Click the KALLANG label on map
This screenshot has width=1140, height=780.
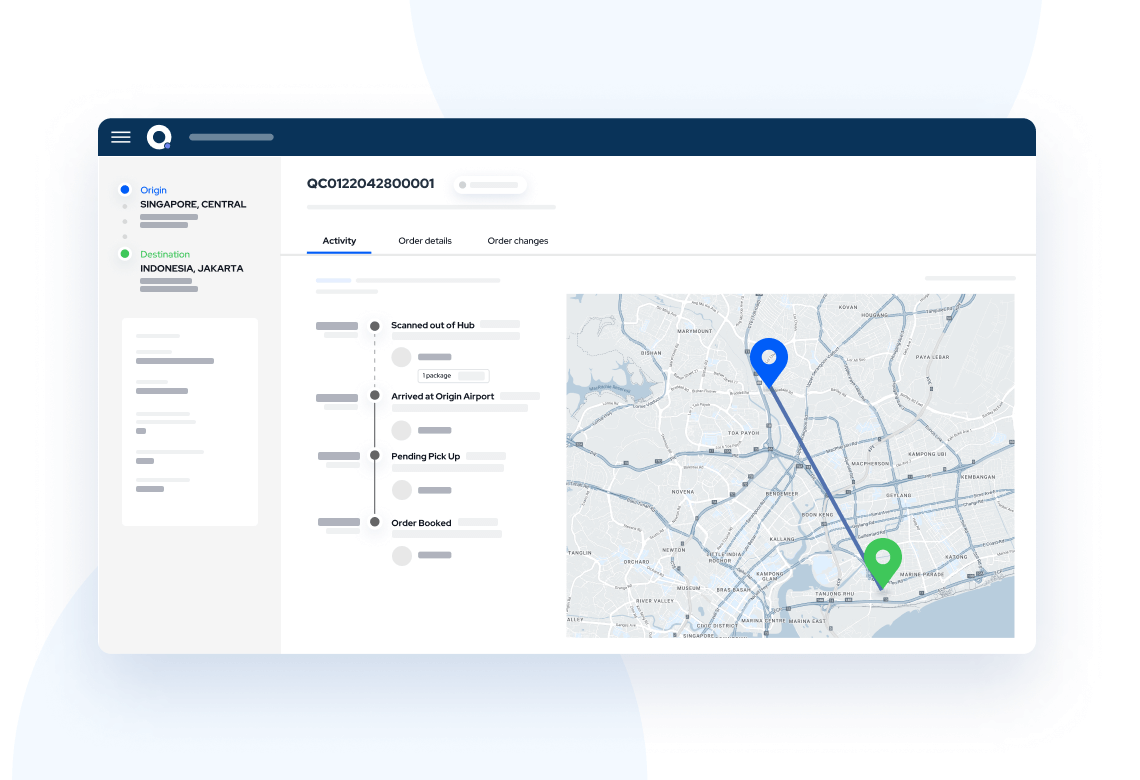[782, 539]
